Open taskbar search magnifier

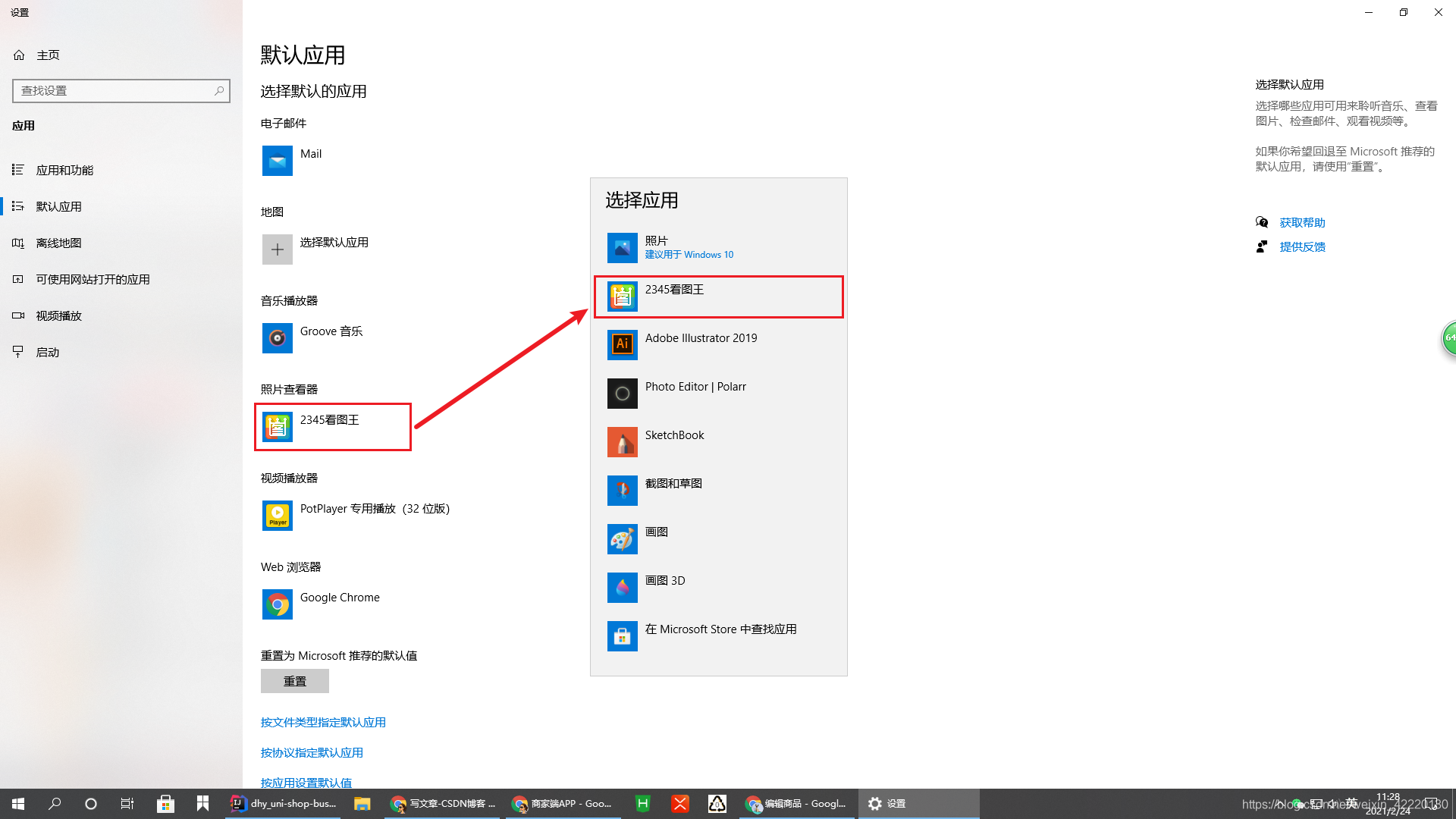click(x=55, y=804)
